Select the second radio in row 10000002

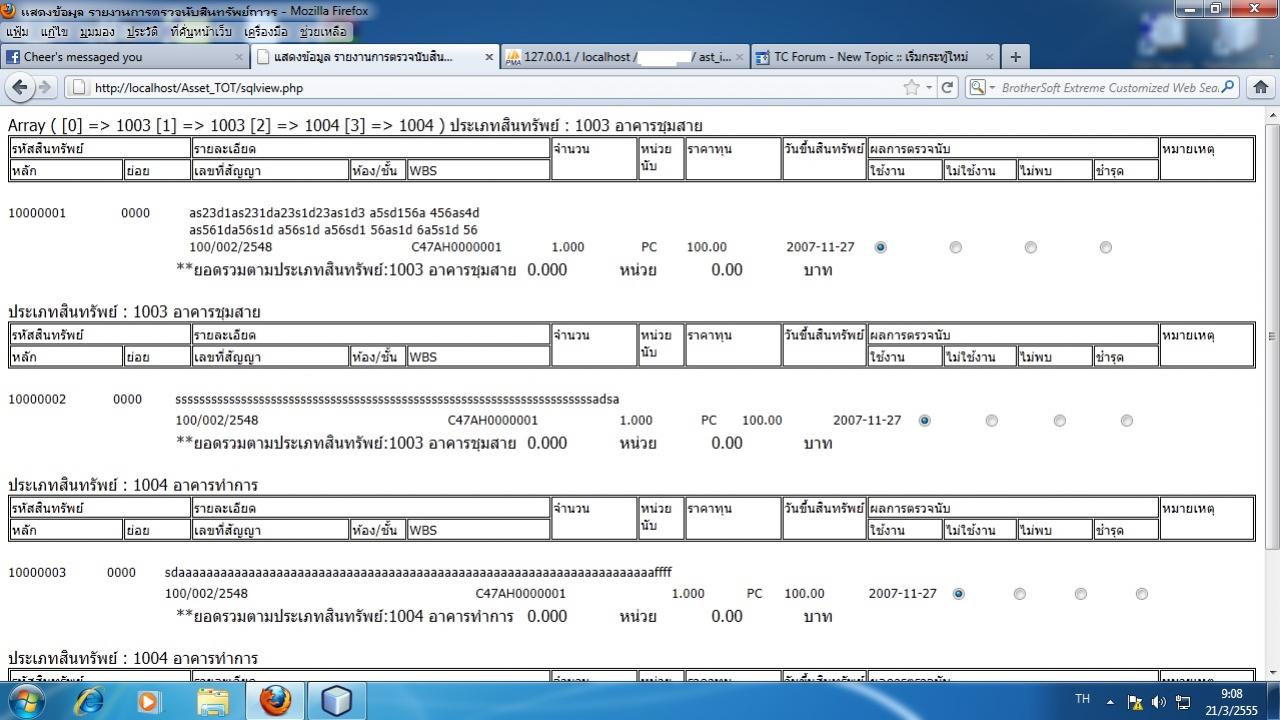992,421
